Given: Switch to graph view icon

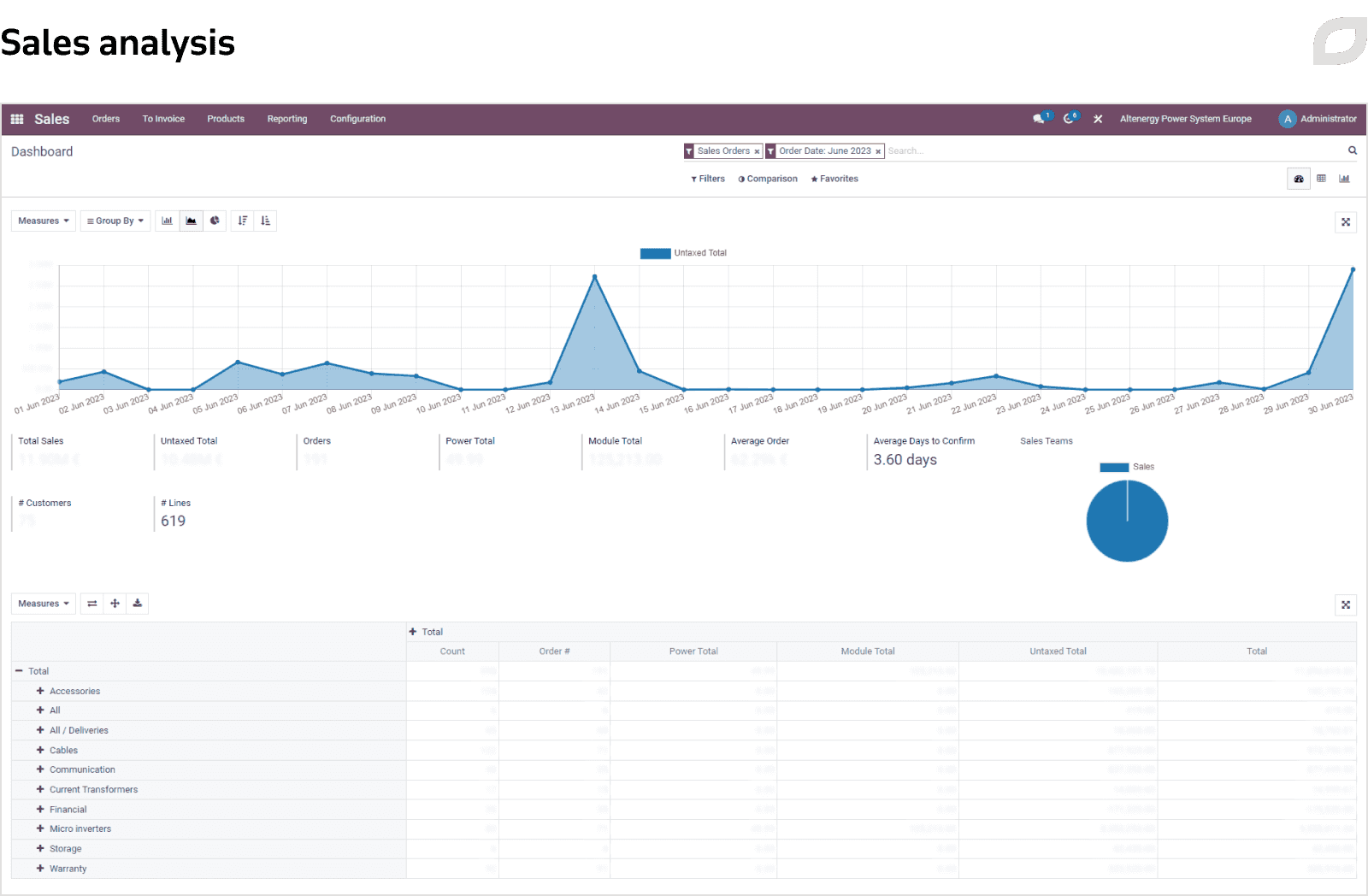Looking at the screenshot, I should click(x=1344, y=179).
